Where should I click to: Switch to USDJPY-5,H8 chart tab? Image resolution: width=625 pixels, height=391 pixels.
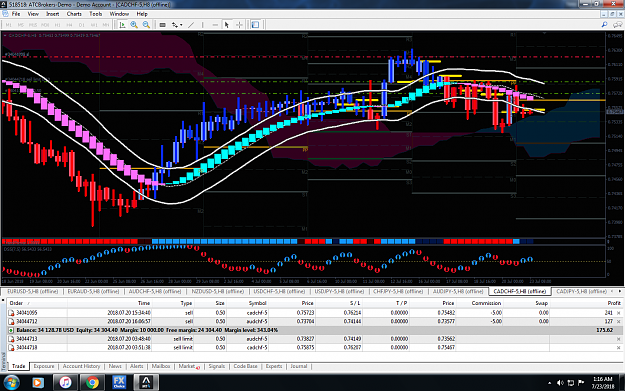coord(339,291)
